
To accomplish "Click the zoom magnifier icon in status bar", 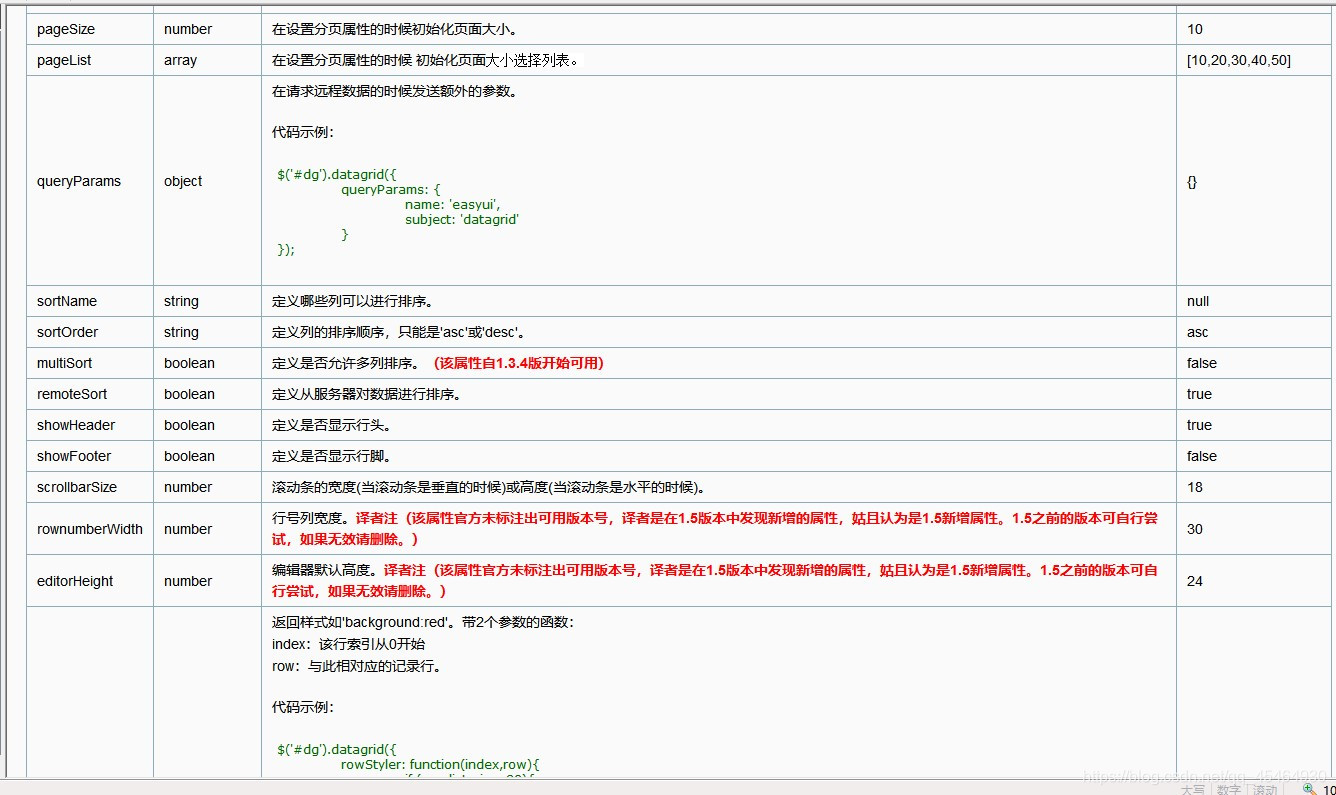I will pos(1309,788).
